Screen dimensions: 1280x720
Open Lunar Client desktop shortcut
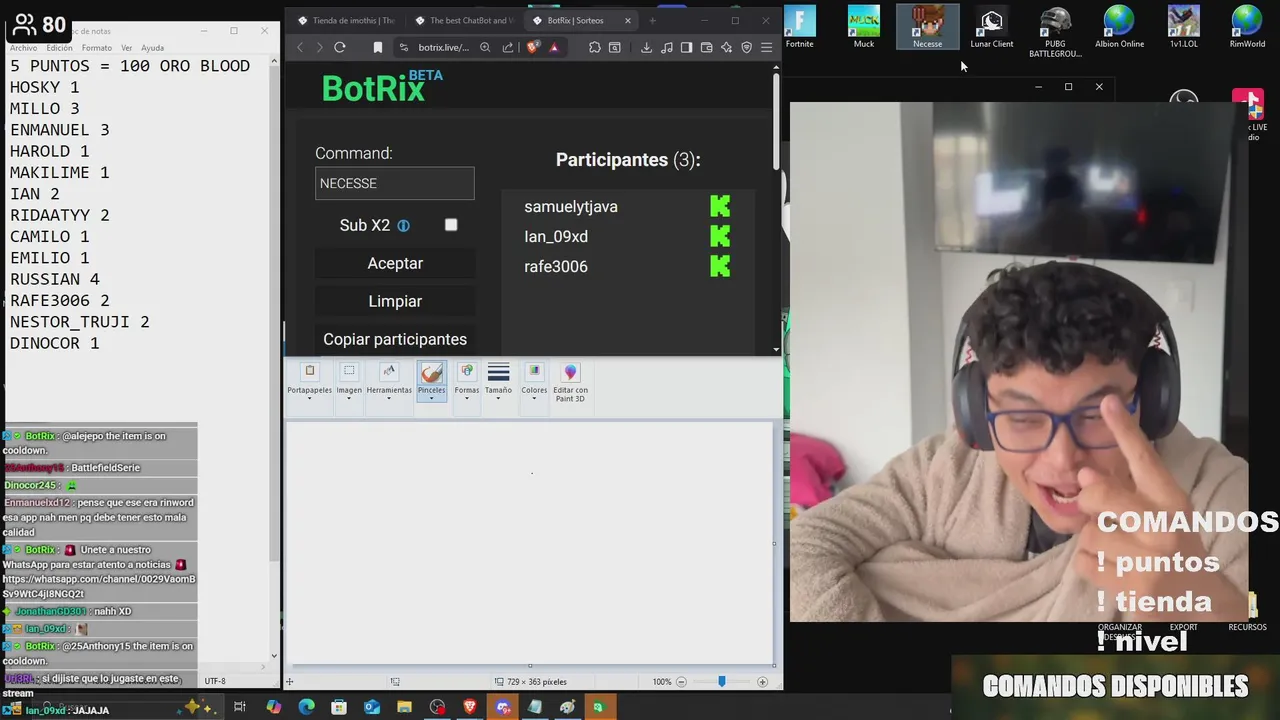click(x=992, y=27)
